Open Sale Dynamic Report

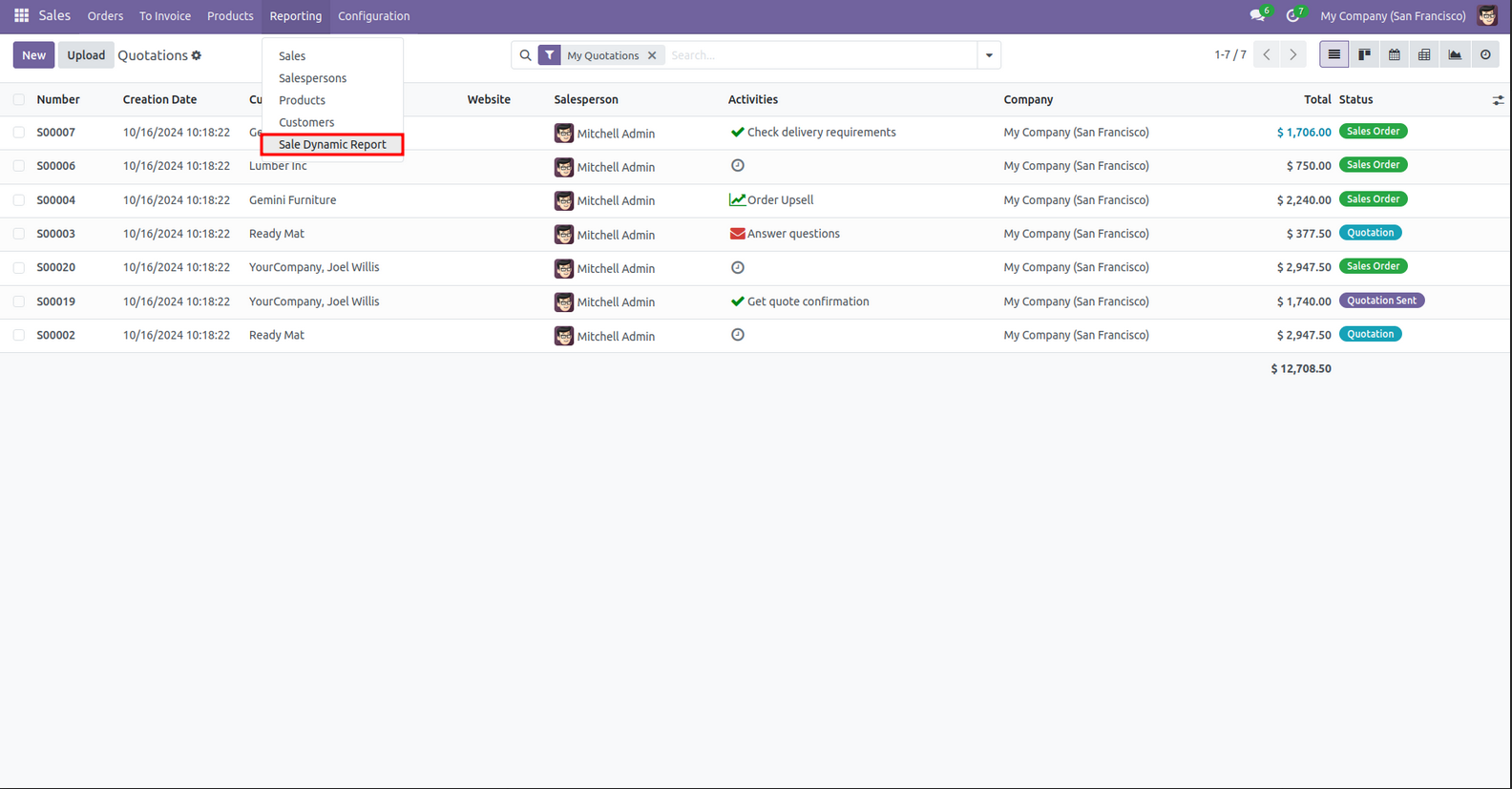[x=332, y=145]
